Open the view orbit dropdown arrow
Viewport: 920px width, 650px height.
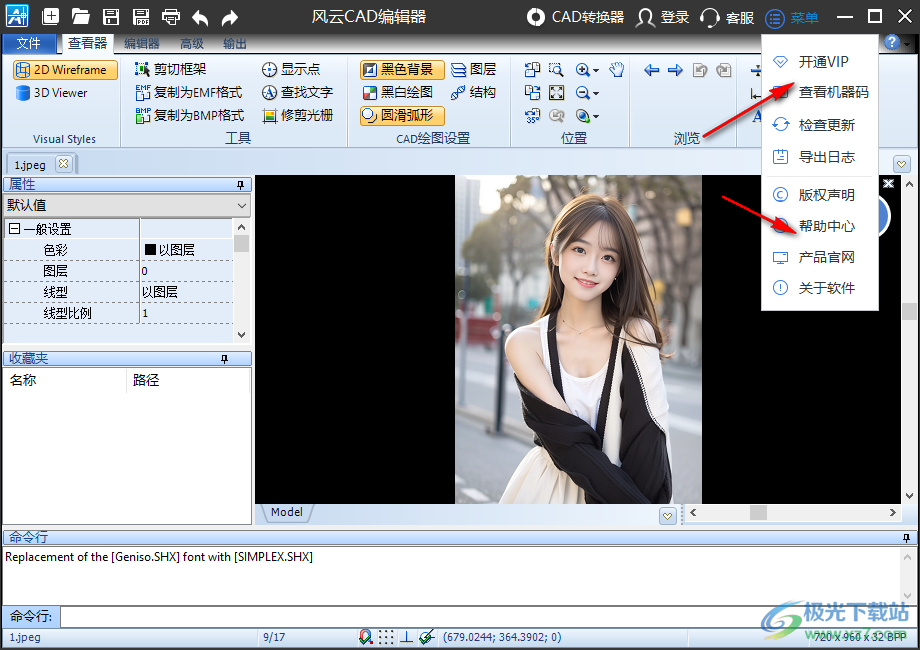tap(596, 116)
